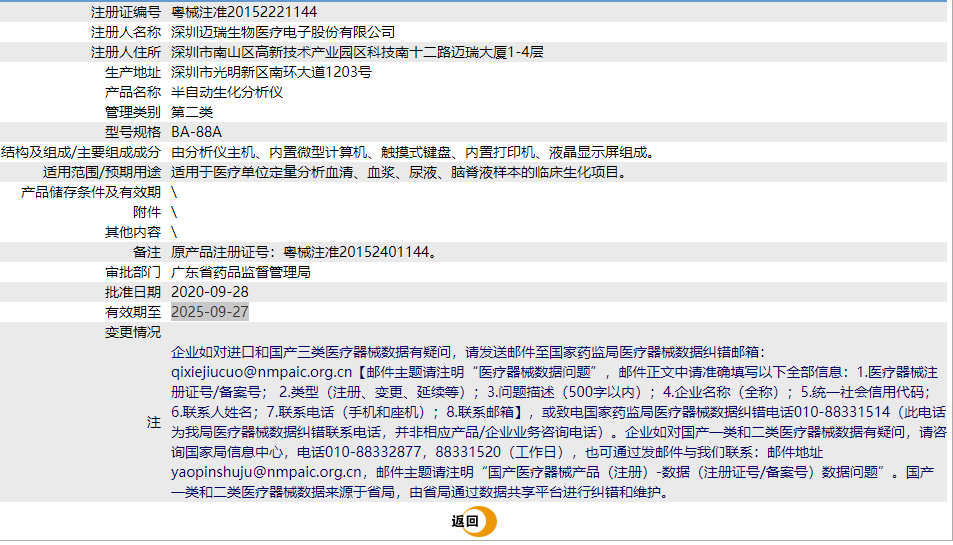Viewport: 953px width, 545px height.
Task: Click the 适用范围/预期用途 label
Action: point(101,173)
